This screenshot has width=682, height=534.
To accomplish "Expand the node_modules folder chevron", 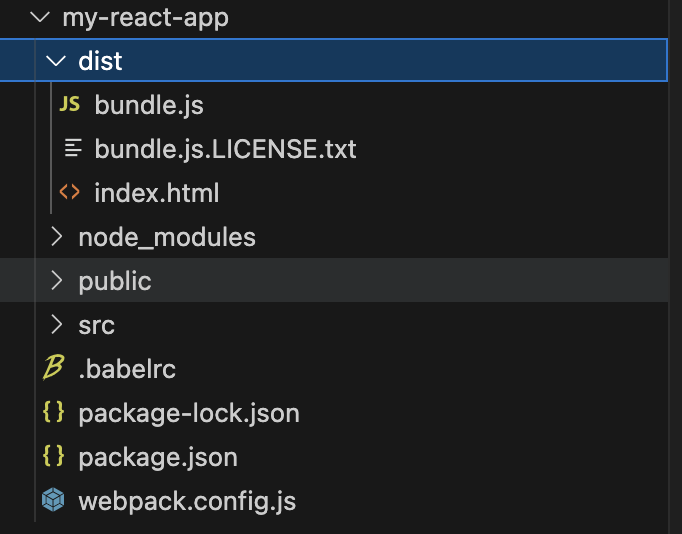I will click(x=56, y=237).
